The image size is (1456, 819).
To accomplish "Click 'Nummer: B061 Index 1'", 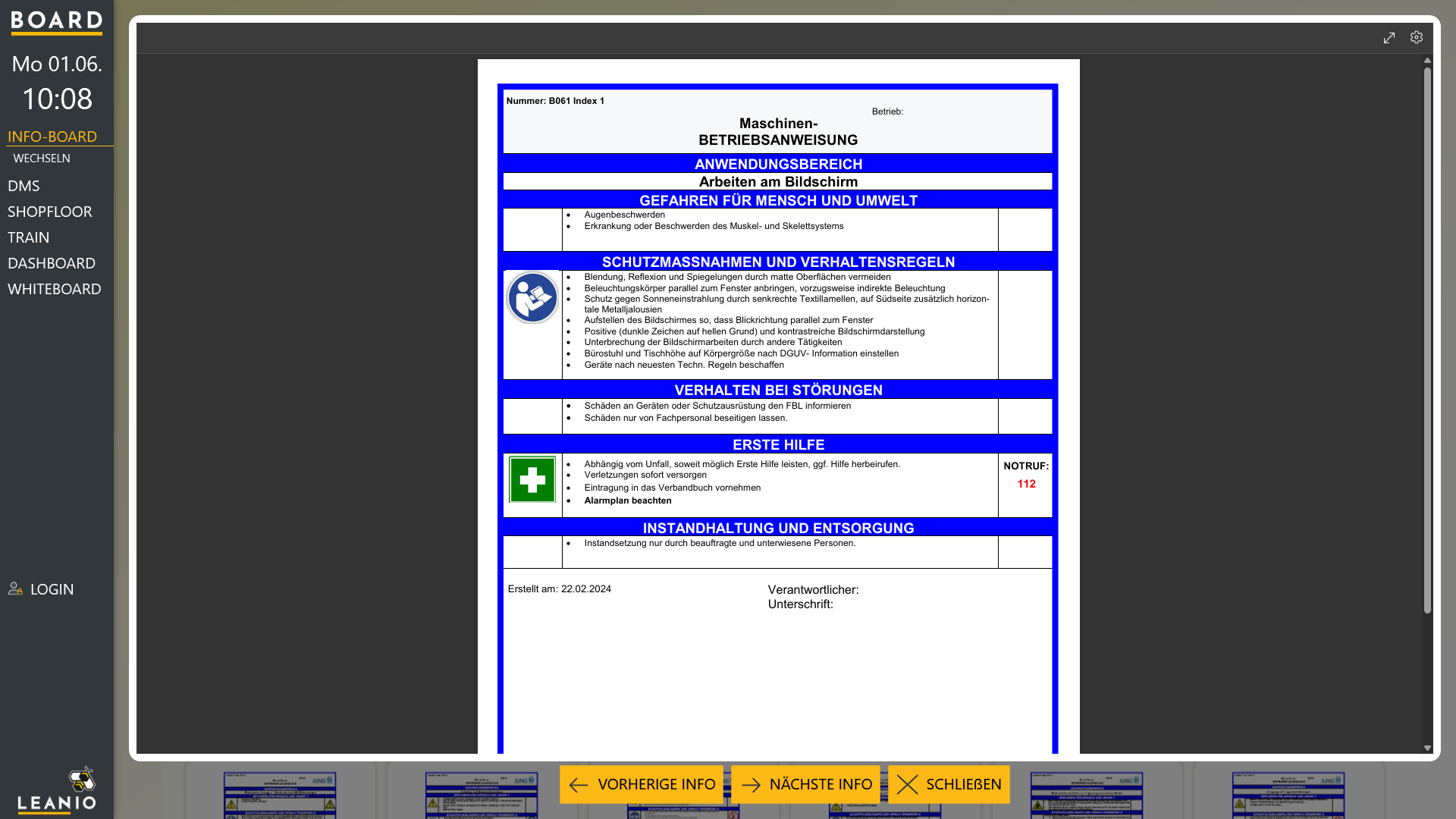I will 555,101.
